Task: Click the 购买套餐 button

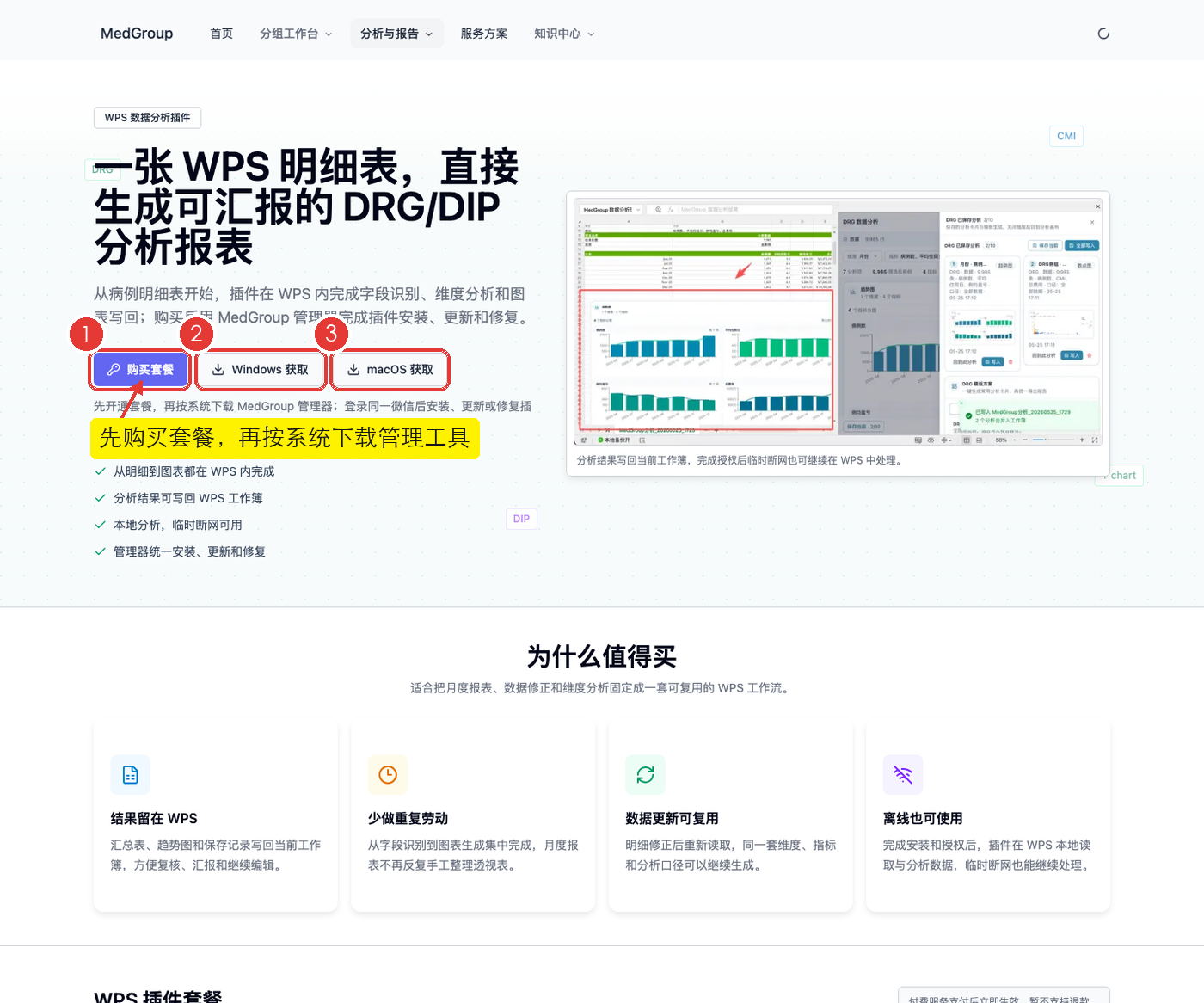Action: pos(140,370)
